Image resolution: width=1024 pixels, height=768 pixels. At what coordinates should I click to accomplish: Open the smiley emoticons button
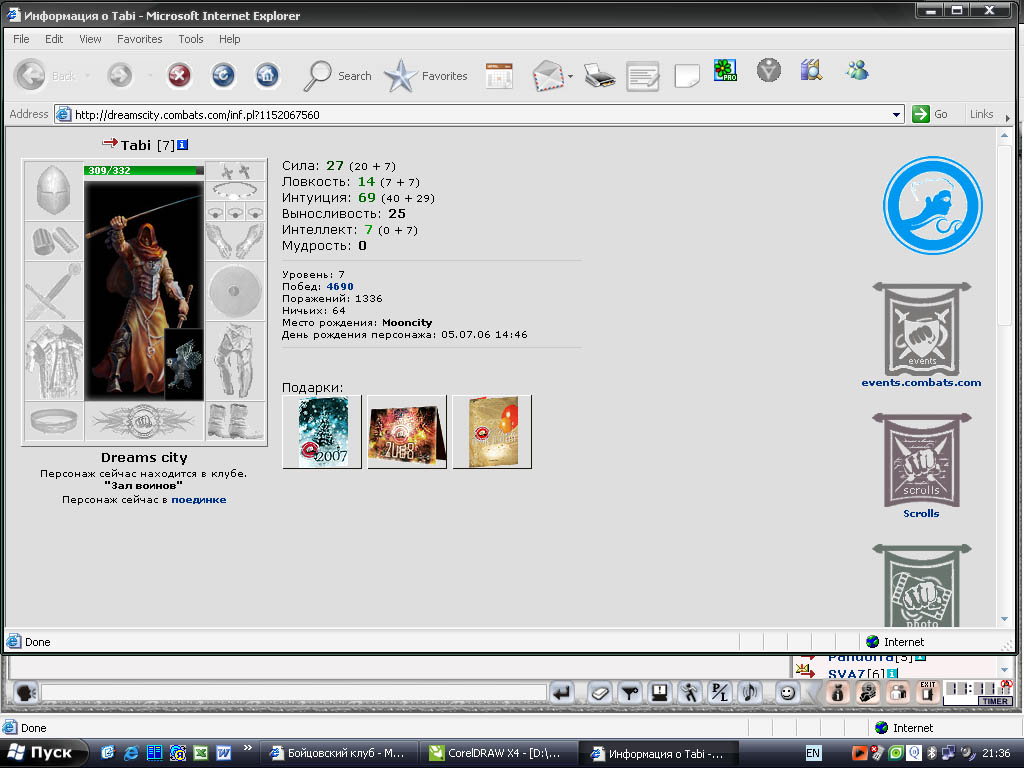coord(788,693)
